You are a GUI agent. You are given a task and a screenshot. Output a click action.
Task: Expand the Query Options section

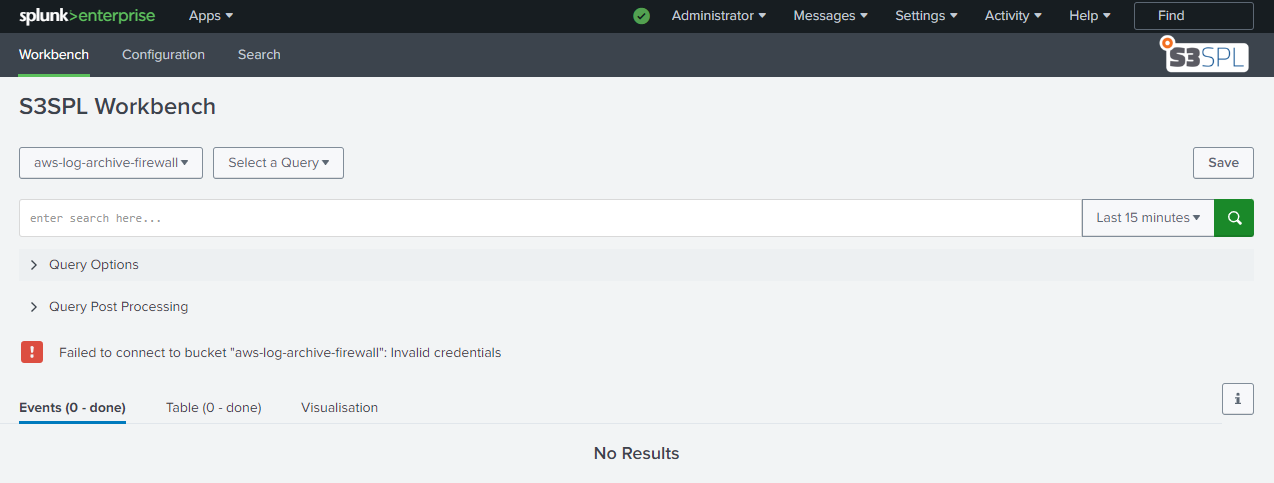93,265
